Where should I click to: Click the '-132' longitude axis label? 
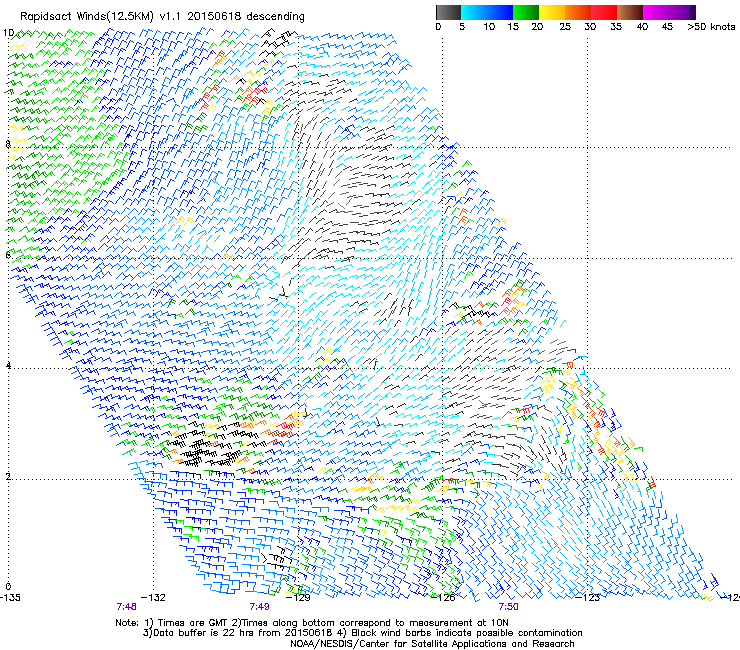click(154, 598)
